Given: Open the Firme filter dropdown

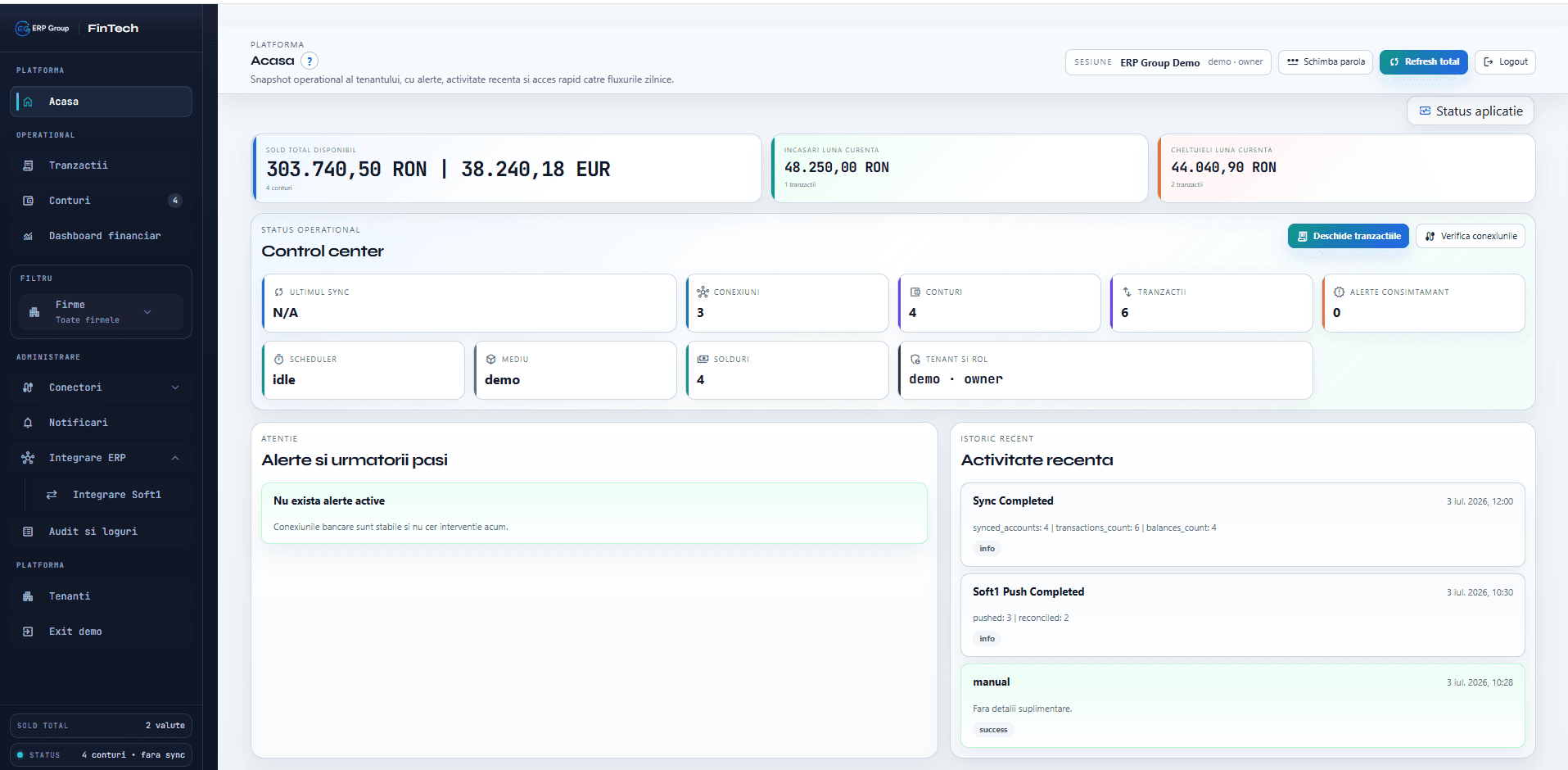Looking at the screenshot, I should (x=101, y=312).
